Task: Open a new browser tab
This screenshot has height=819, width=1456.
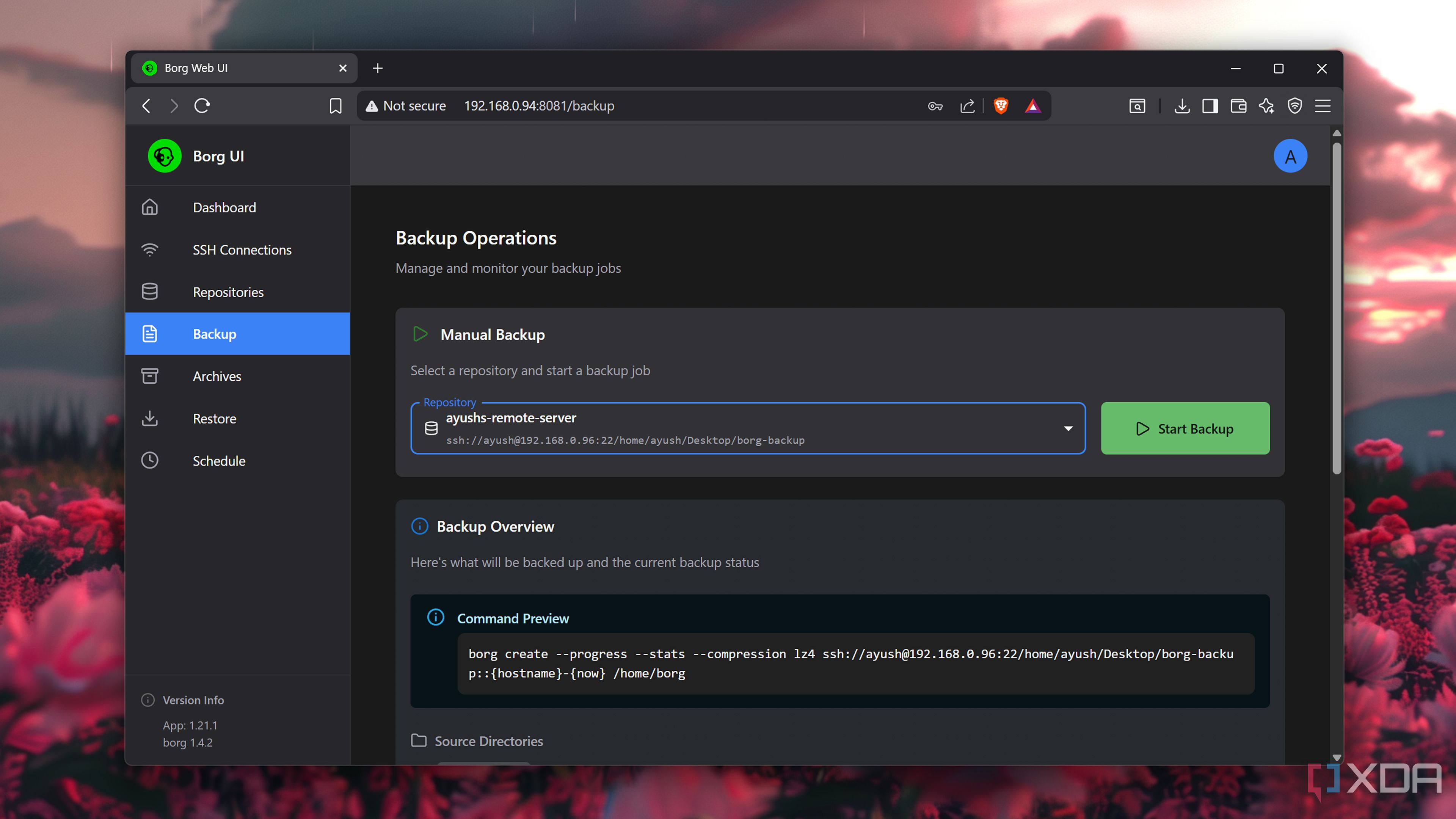Action: tap(378, 68)
